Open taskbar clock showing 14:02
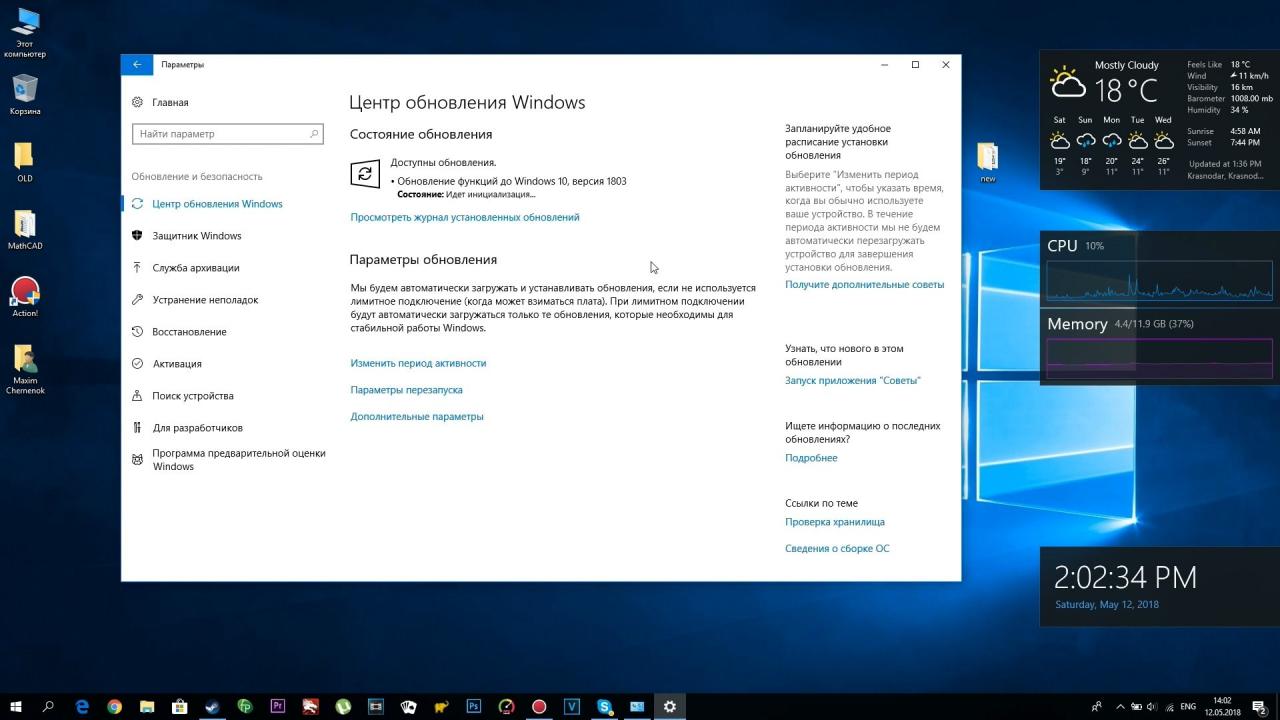 (x=1222, y=706)
